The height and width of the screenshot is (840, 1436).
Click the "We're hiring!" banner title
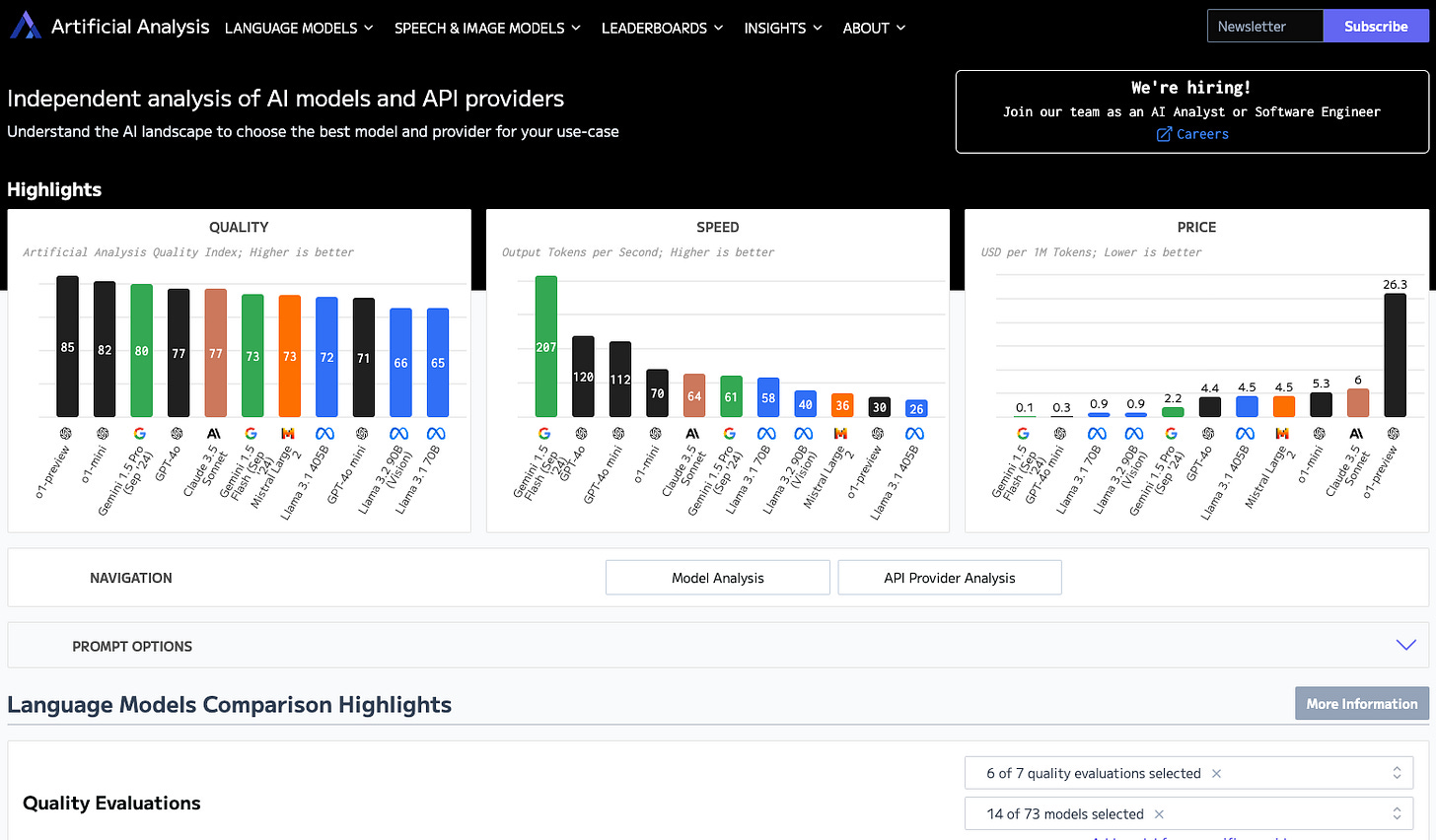tap(1191, 88)
